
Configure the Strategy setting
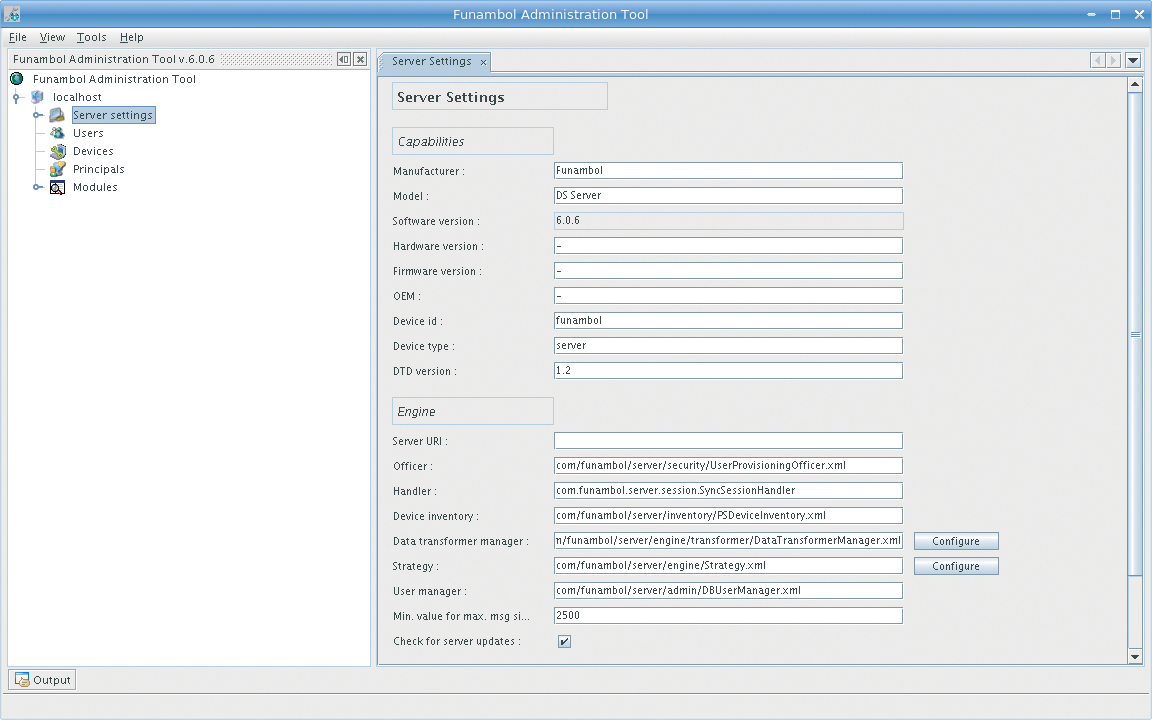pyautogui.click(x=956, y=566)
